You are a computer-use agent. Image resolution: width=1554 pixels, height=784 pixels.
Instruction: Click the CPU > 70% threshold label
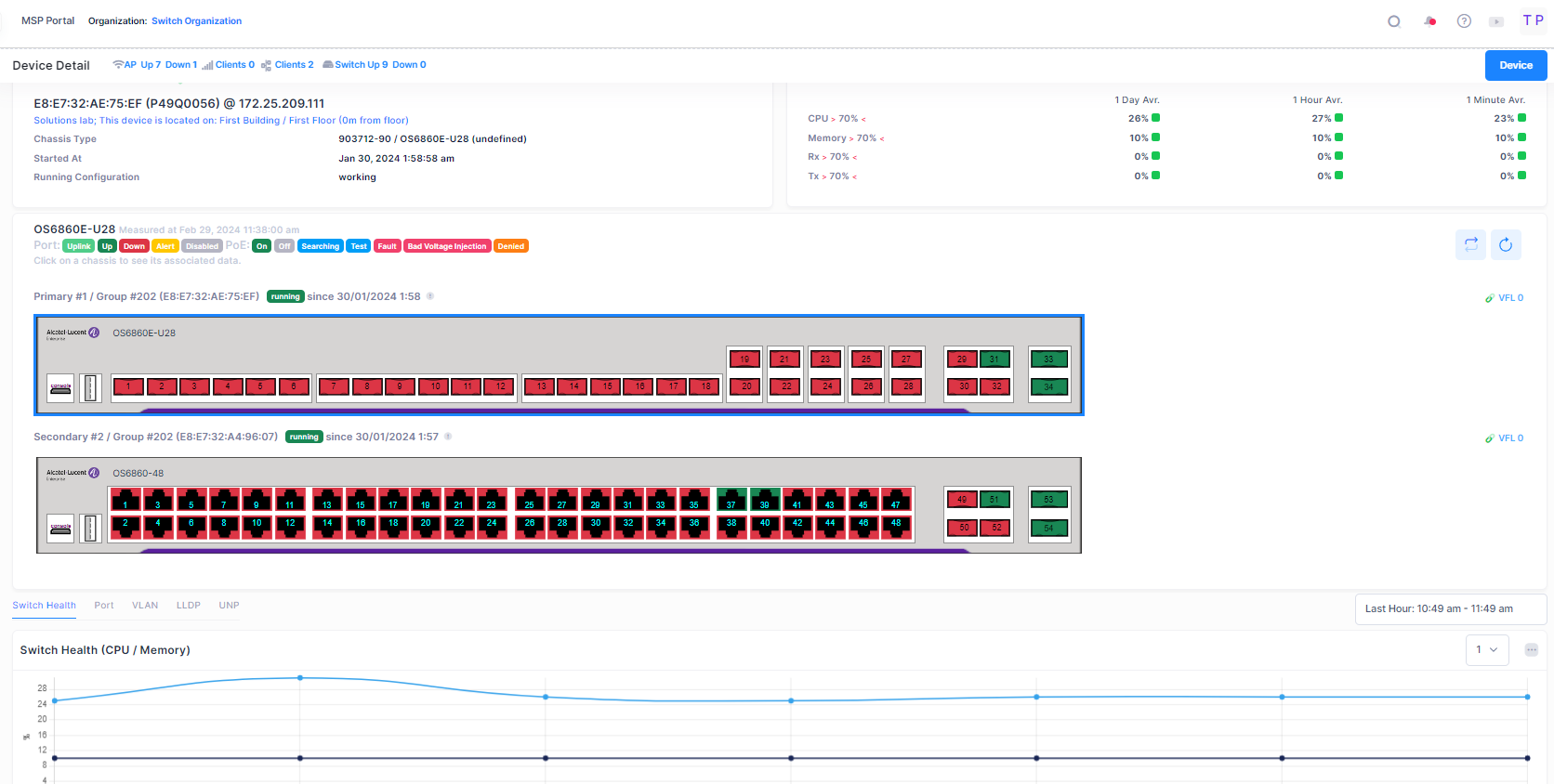(836, 119)
